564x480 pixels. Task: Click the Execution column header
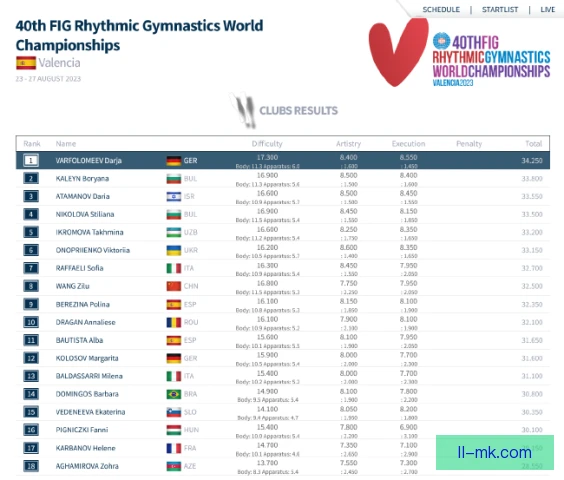(x=408, y=144)
